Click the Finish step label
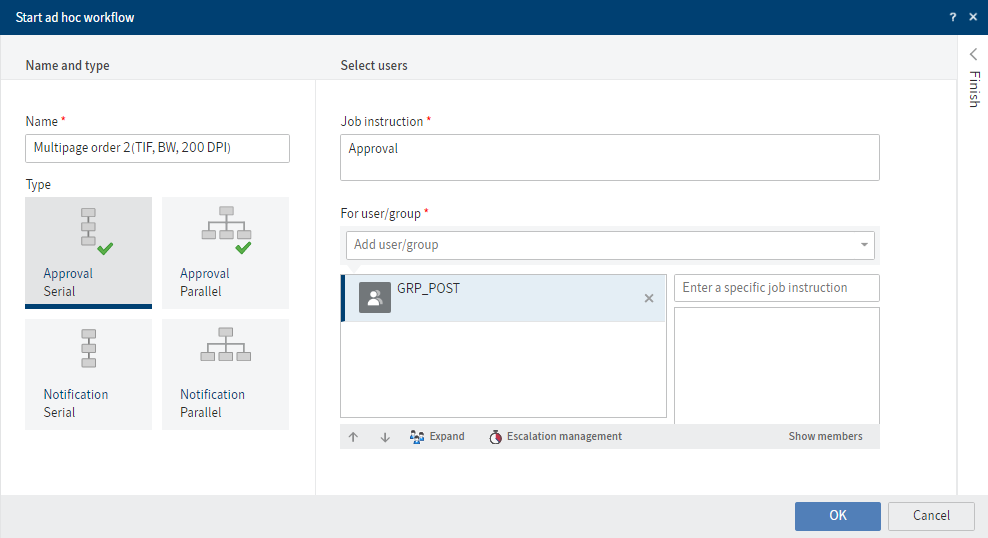This screenshot has height=538, width=988. [x=973, y=90]
